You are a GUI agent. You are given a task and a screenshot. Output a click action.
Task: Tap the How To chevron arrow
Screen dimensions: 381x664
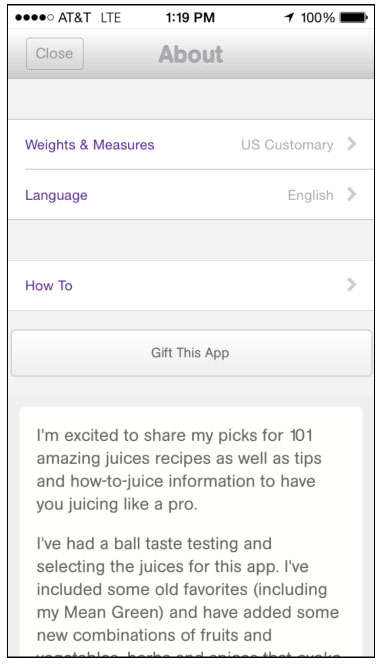(x=351, y=285)
